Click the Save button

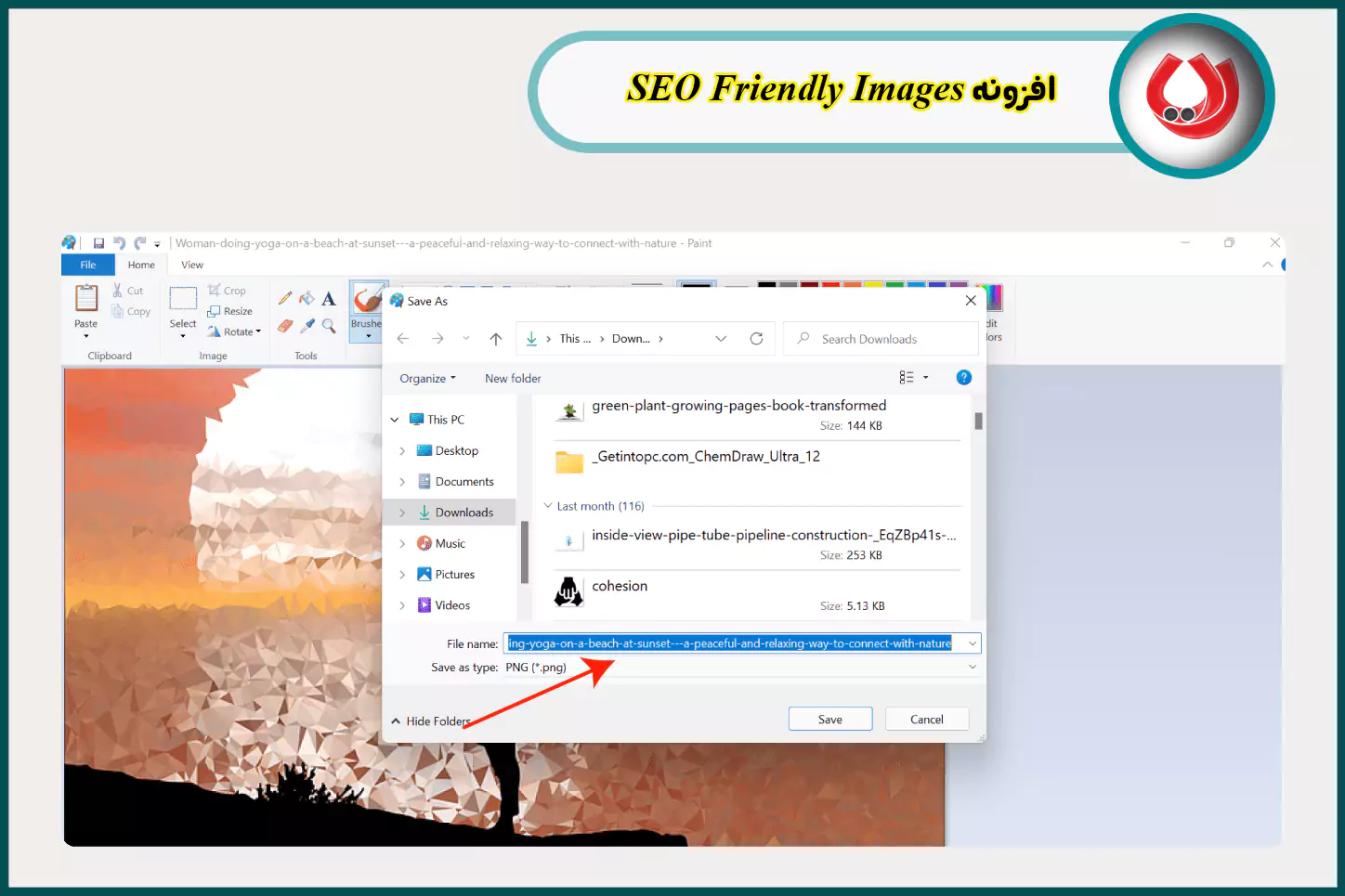click(829, 719)
